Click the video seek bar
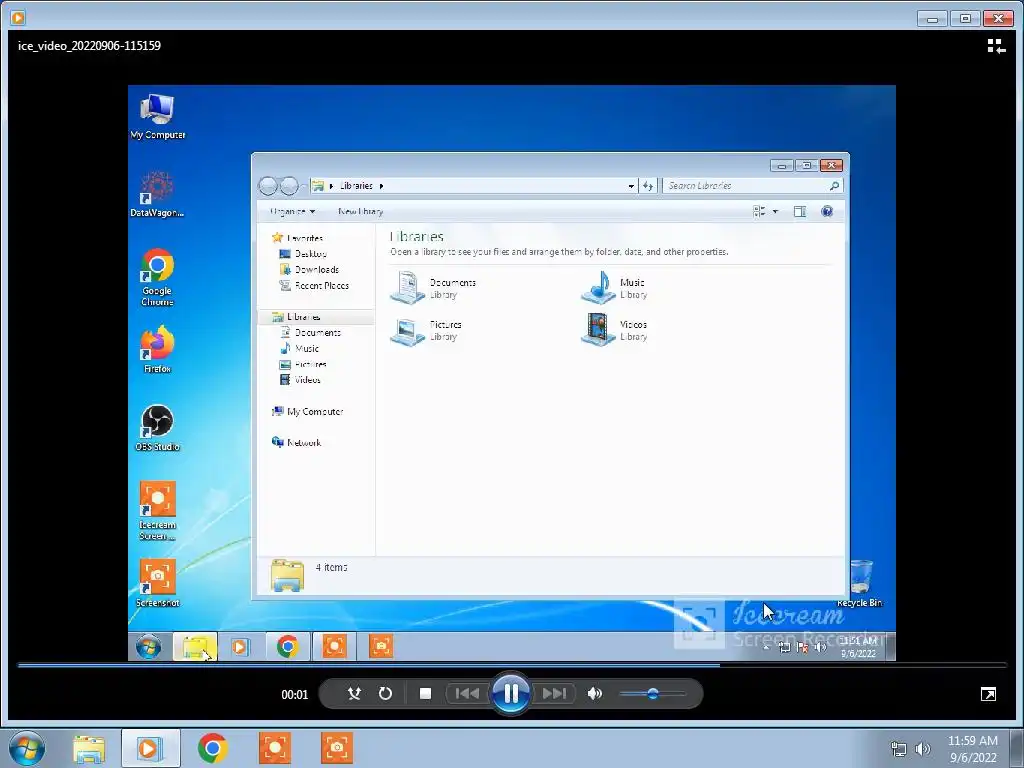The height and width of the screenshot is (768, 1024). [x=512, y=665]
